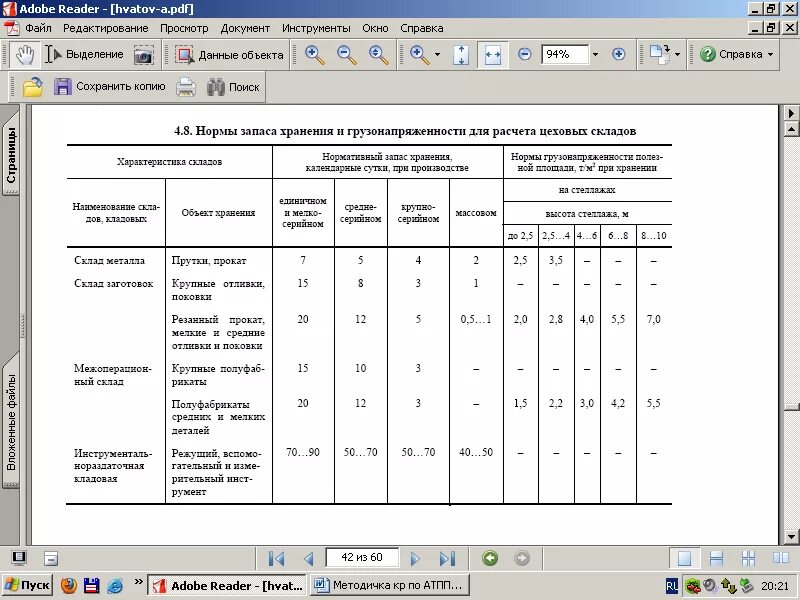Click the marquee zoom magnifier with dropdown

point(419,55)
